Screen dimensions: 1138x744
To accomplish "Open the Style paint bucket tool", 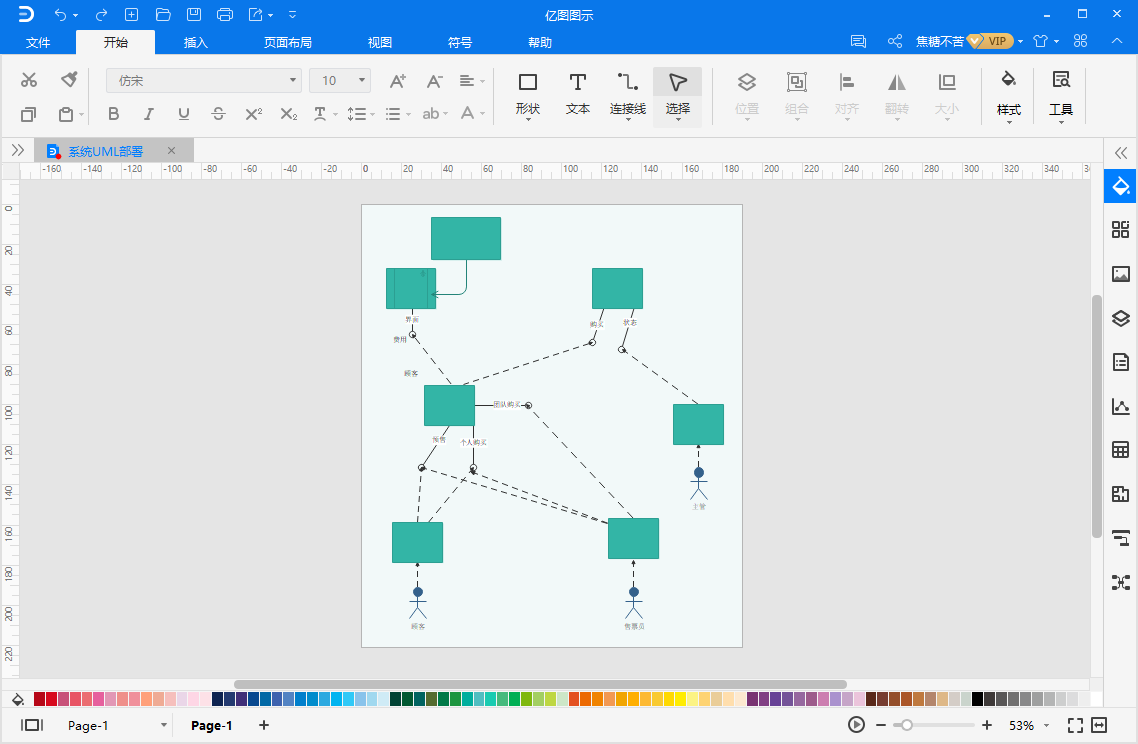I will [1009, 96].
